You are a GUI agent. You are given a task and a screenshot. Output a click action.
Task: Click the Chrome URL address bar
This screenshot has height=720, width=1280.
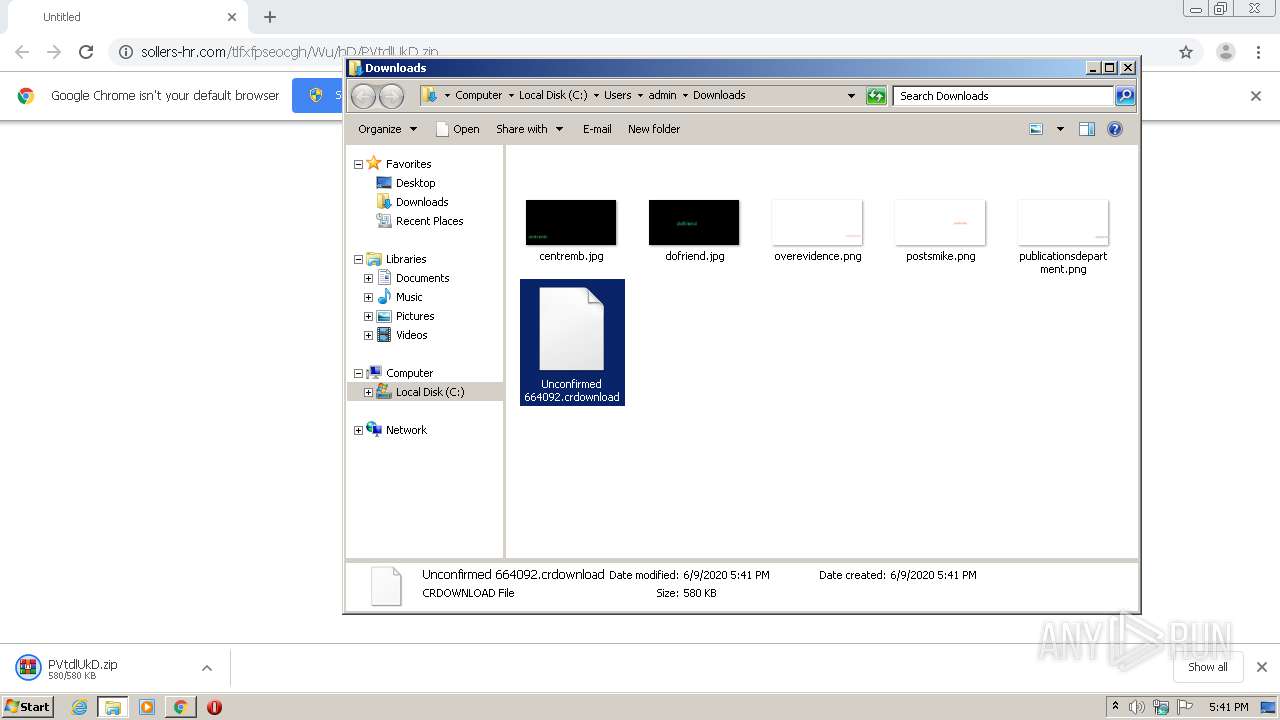coord(640,52)
